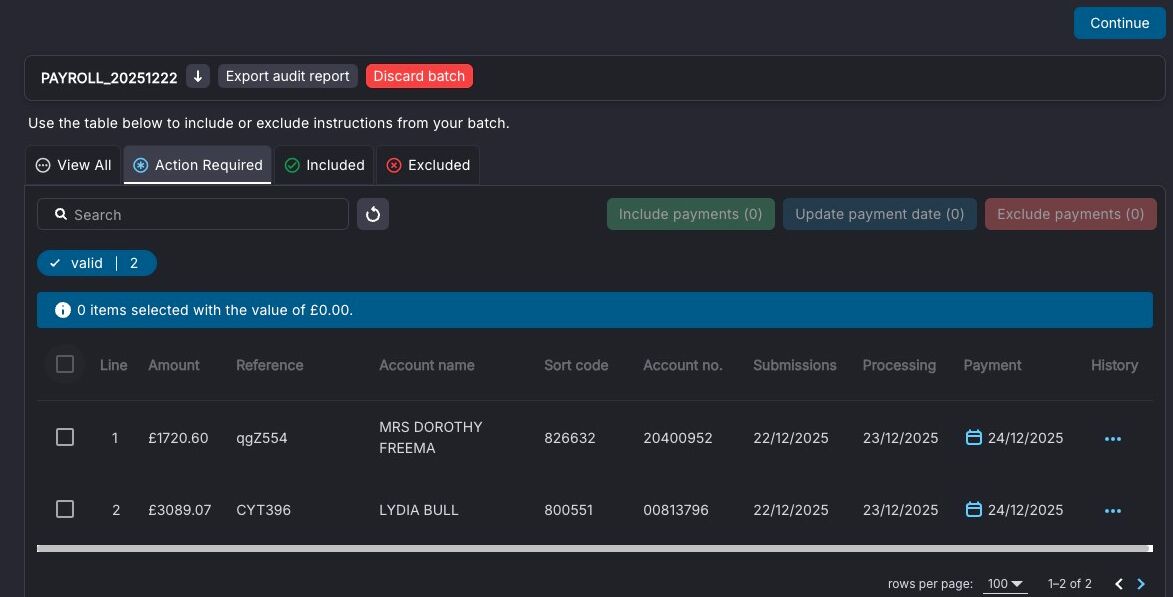Screen dimensions: 1173x597
Task: Go to the previous page arrow
Action: (1119, 584)
